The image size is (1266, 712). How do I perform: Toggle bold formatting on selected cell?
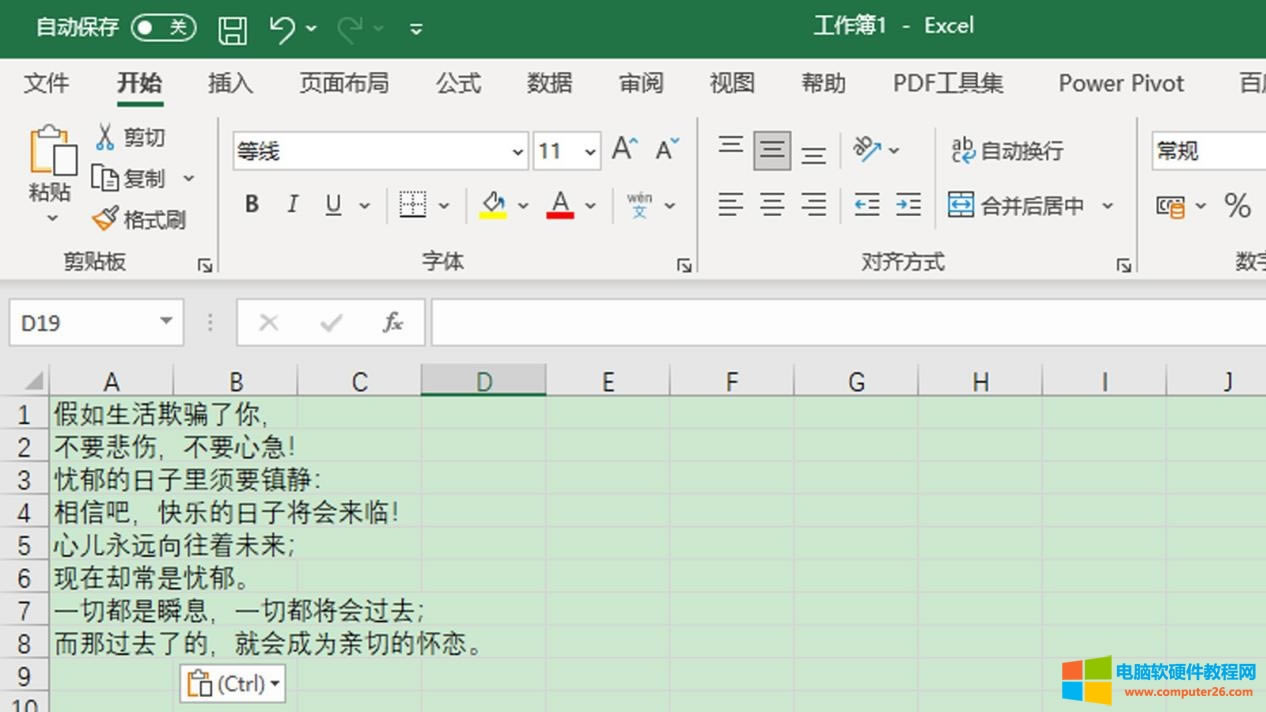tap(251, 204)
